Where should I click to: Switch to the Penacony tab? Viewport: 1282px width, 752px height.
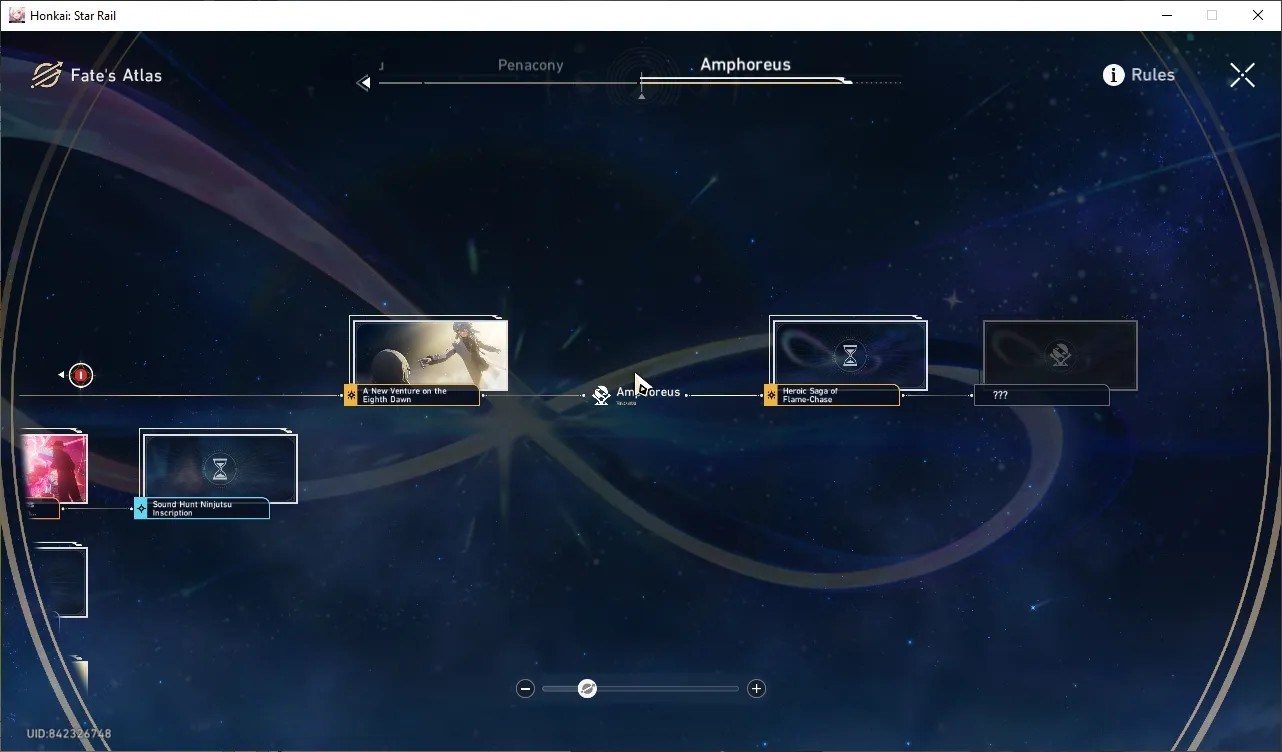coord(531,65)
